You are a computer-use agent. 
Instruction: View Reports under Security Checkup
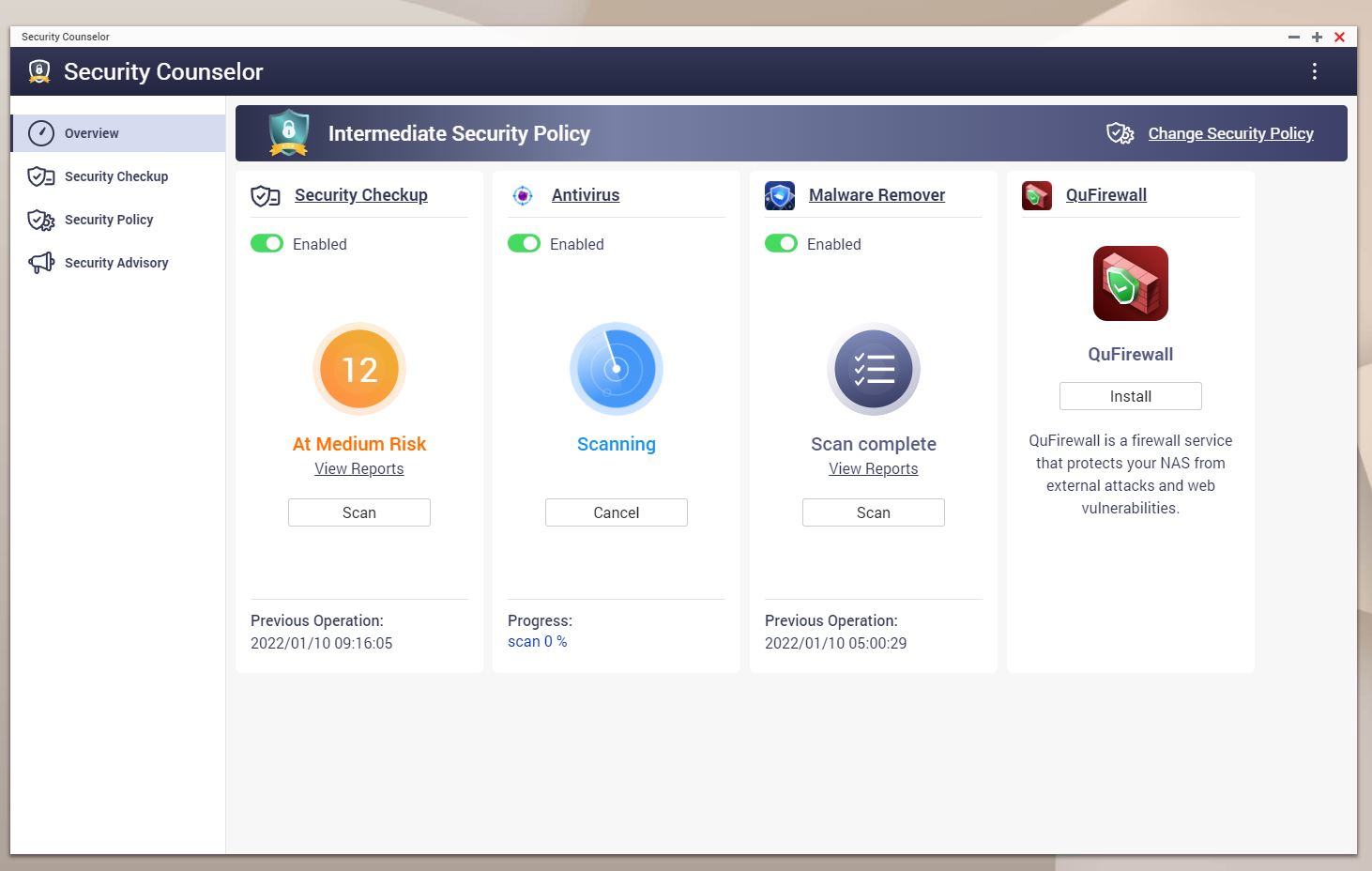coord(358,468)
